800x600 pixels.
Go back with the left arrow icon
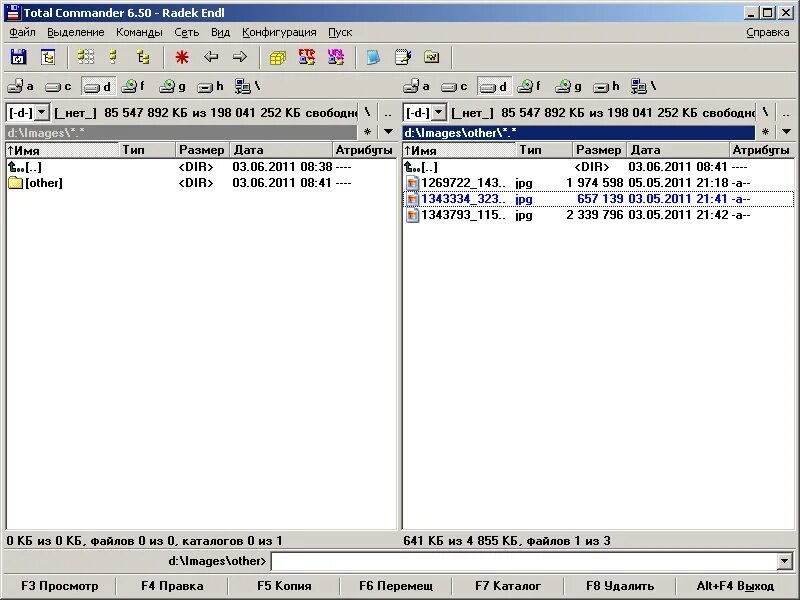pyautogui.click(x=211, y=57)
